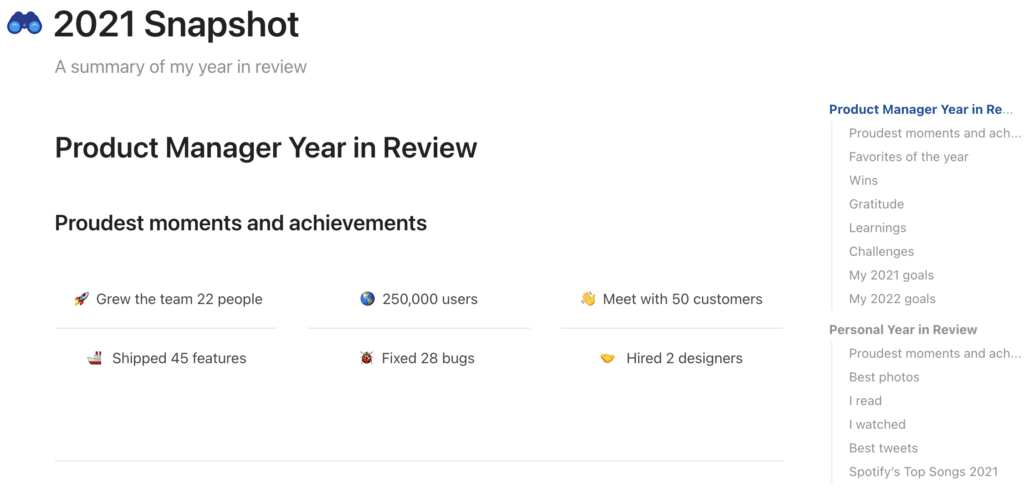Click the ship emoji beside Shipped features

pos(95,358)
